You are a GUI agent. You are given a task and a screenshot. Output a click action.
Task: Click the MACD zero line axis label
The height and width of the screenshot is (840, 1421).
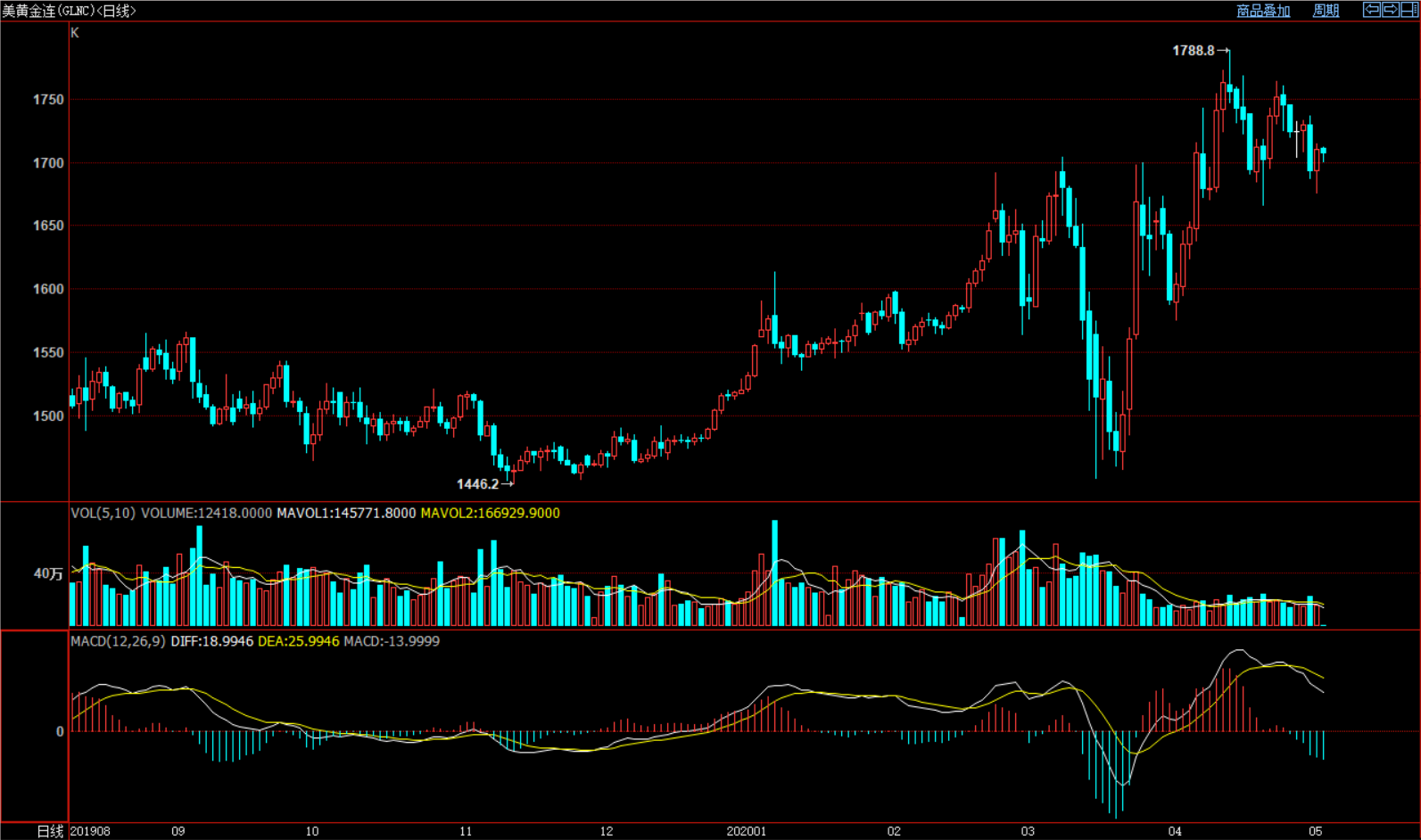[x=60, y=732]
